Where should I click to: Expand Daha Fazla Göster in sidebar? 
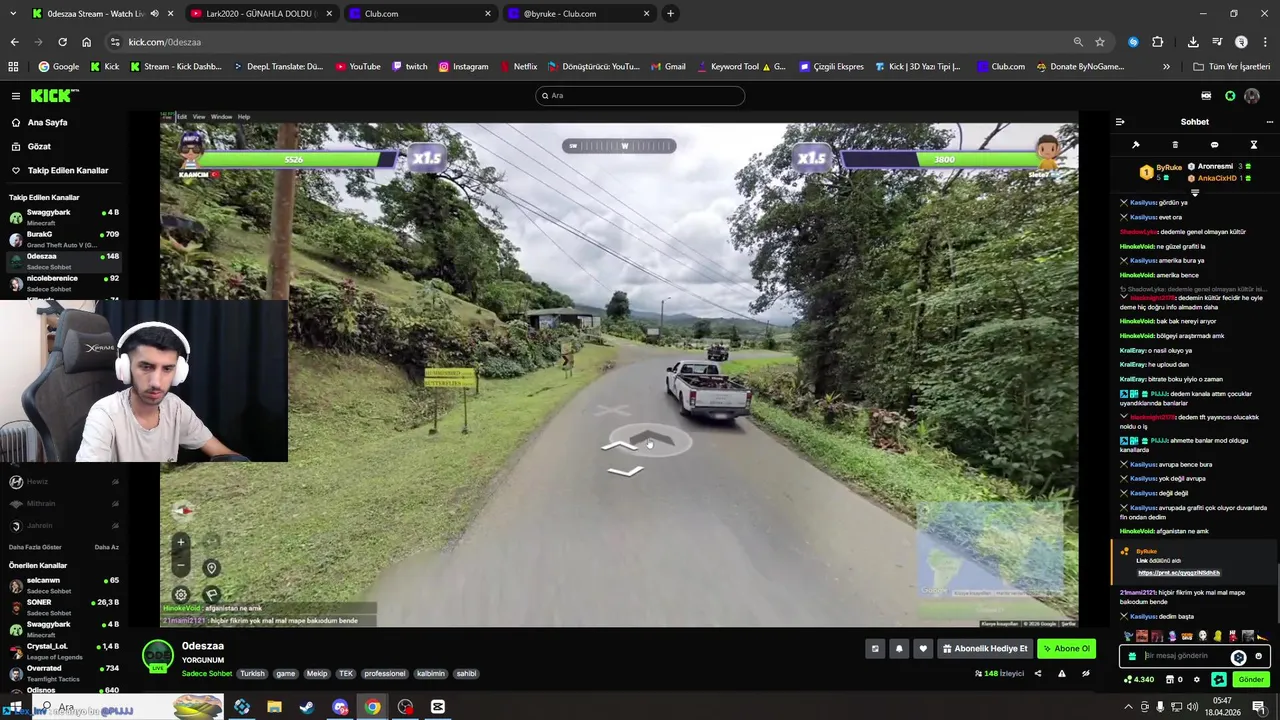pyautogui.click(x=35, y=547)
